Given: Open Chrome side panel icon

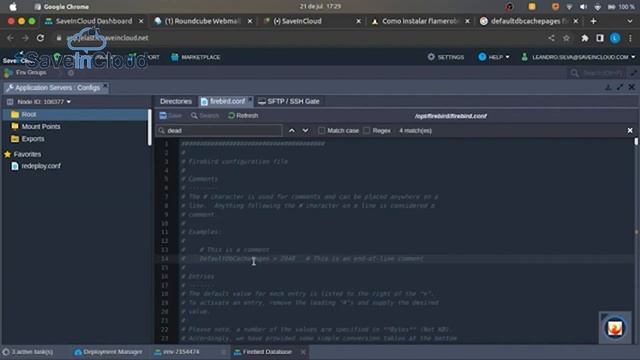Looking at the screenshot, I should tap(600, 38).
